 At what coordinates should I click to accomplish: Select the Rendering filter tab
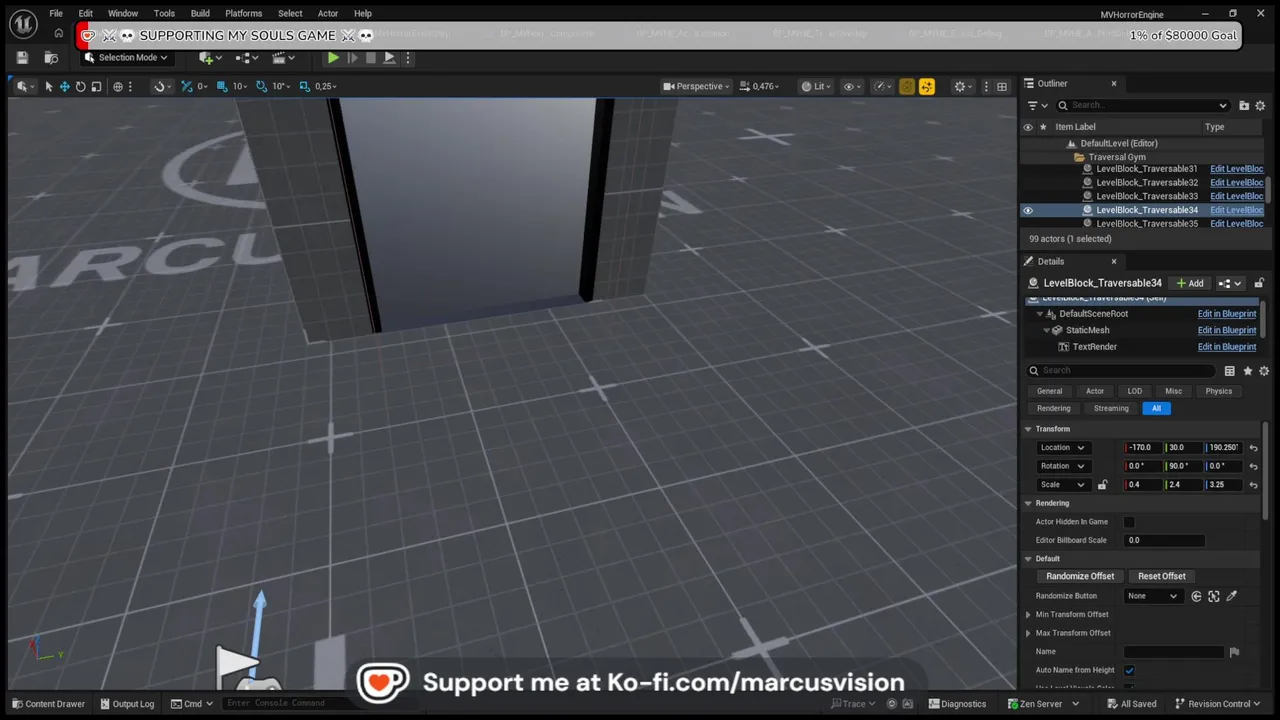(1053, 408)
